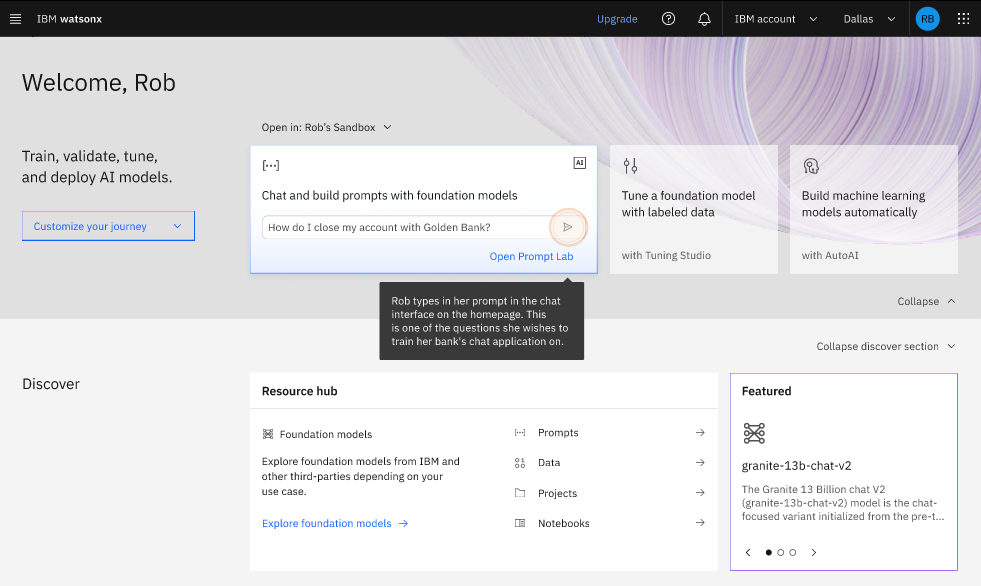
Task: Open the 'Open in: Rob's Sandbox' dropdown
Action: [327, 128]
